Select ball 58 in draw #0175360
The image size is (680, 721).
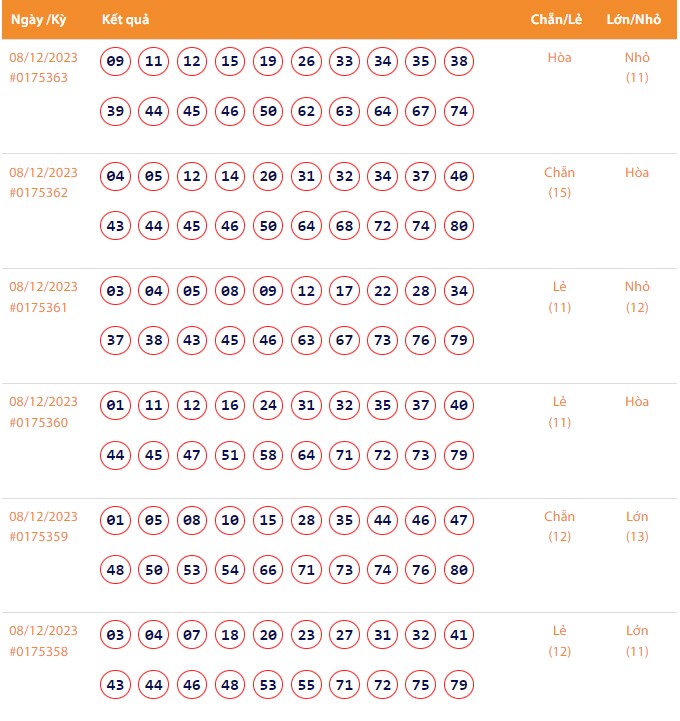coord(268,455)
